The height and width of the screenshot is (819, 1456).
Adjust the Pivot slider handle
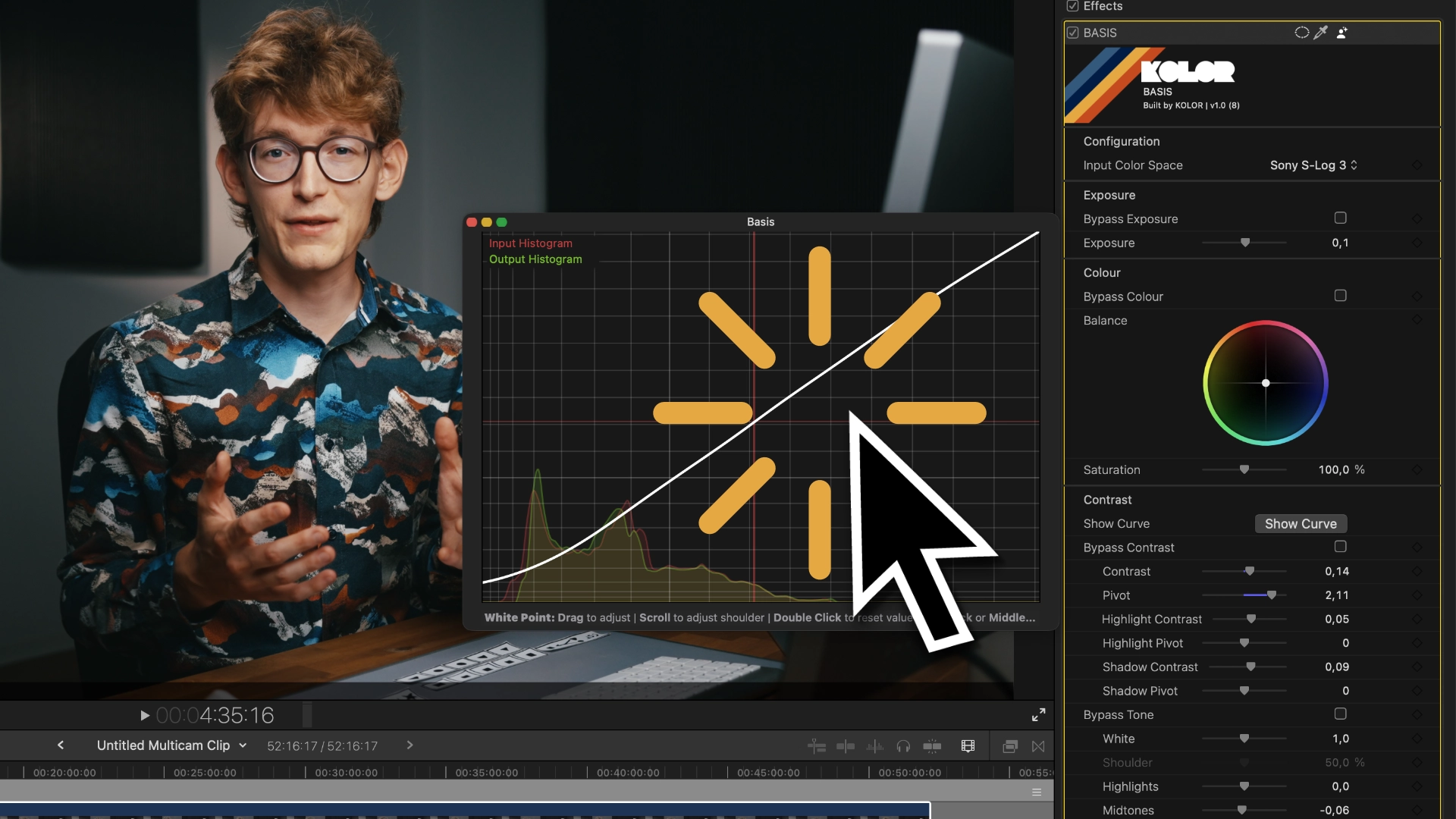pos(1272,595)
